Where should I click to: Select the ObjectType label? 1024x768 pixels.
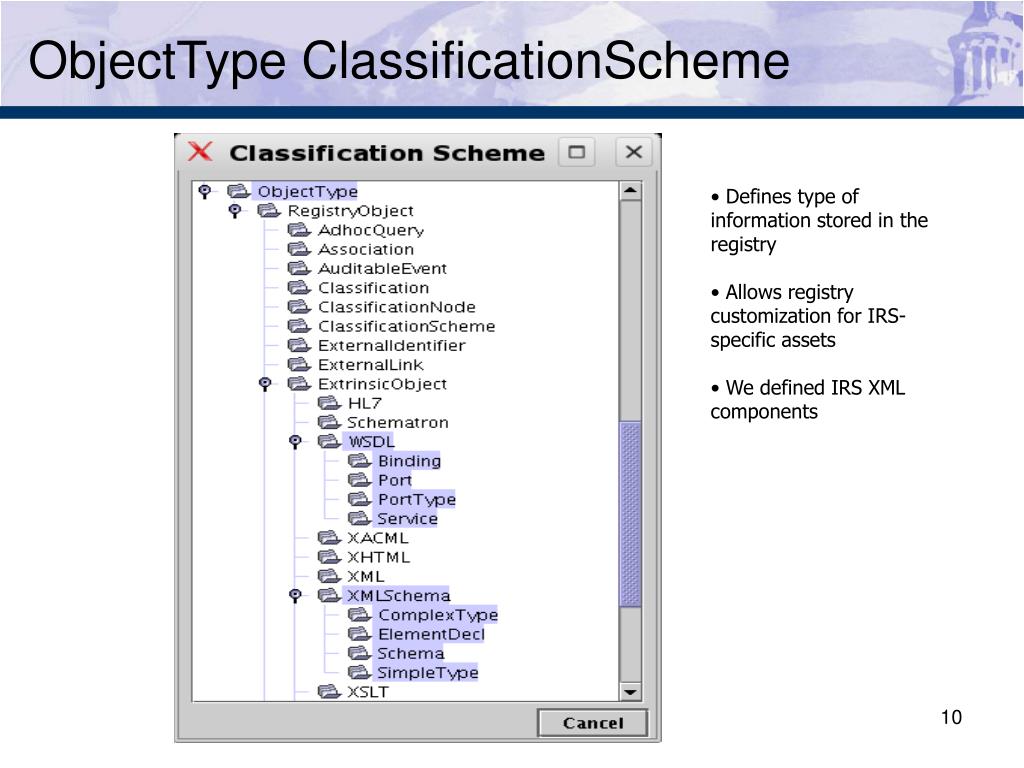point(307,191)
